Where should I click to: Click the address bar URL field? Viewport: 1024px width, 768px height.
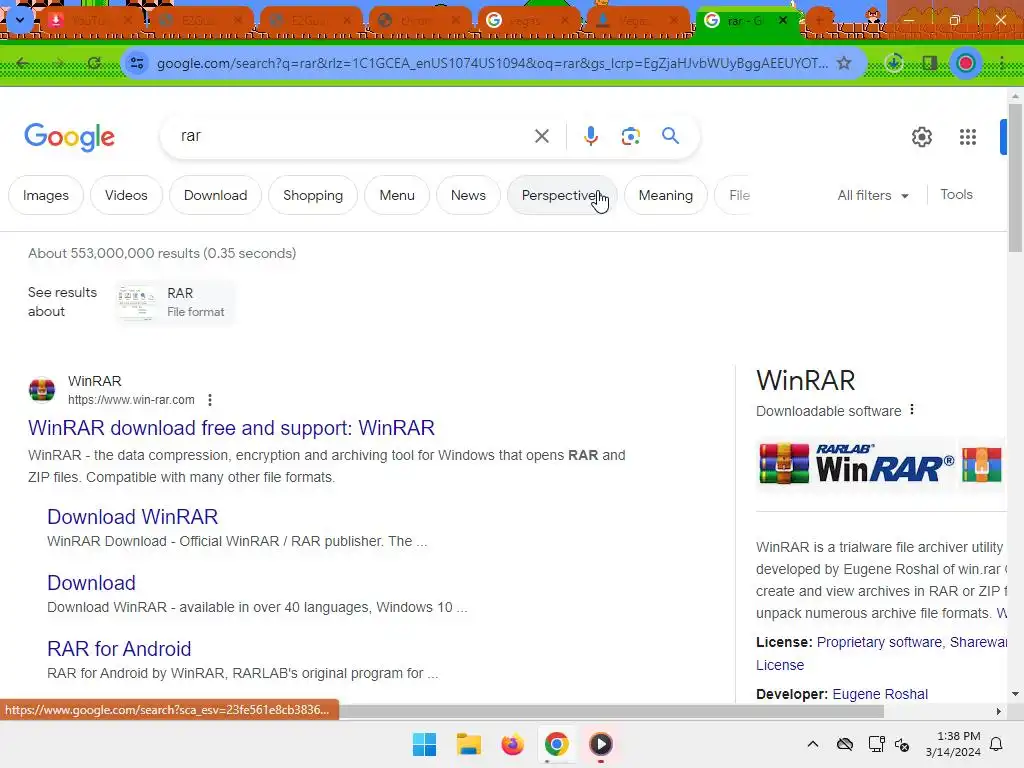coord(491,63)
